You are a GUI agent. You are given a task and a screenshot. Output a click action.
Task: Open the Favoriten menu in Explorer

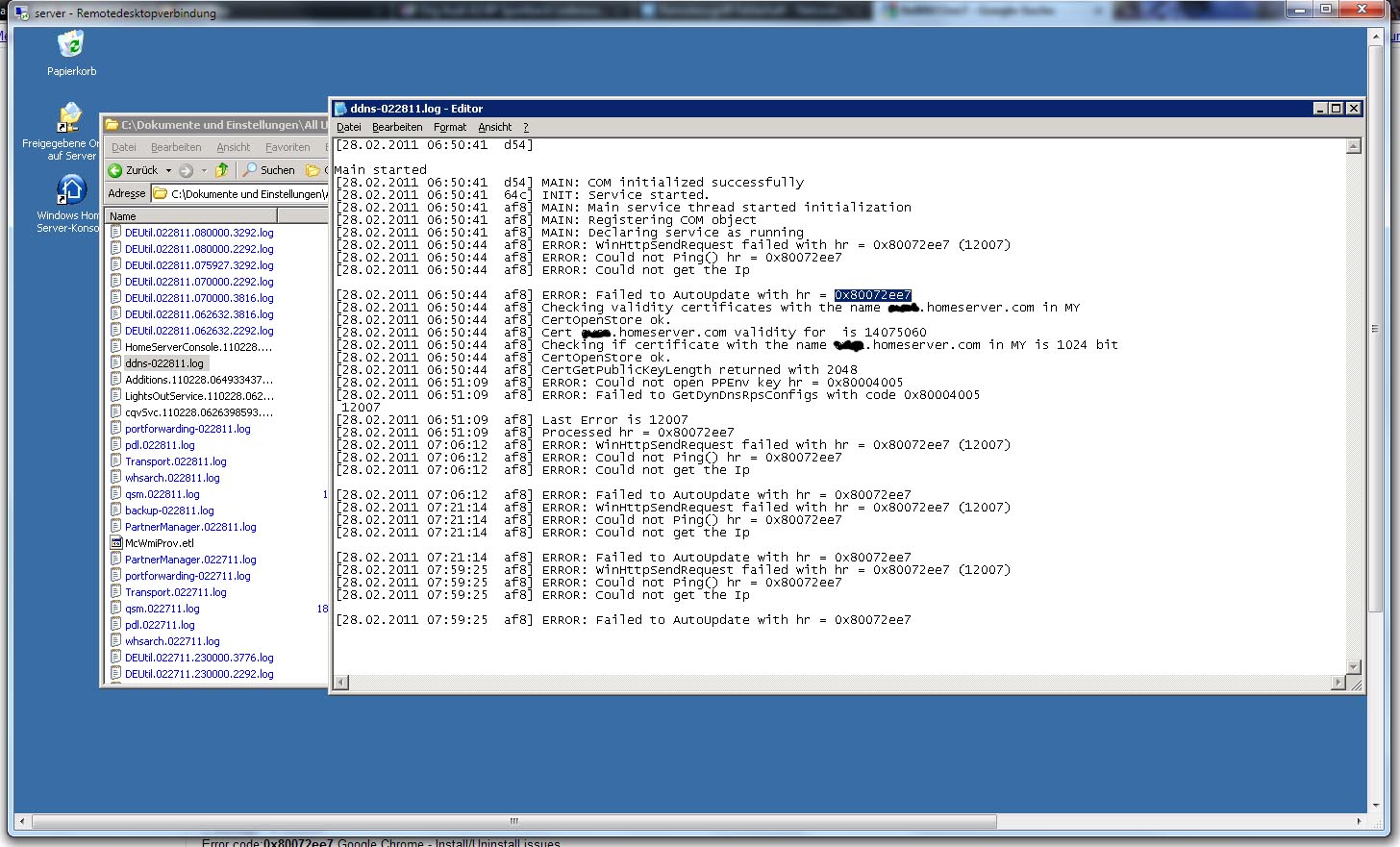point(287,147)
